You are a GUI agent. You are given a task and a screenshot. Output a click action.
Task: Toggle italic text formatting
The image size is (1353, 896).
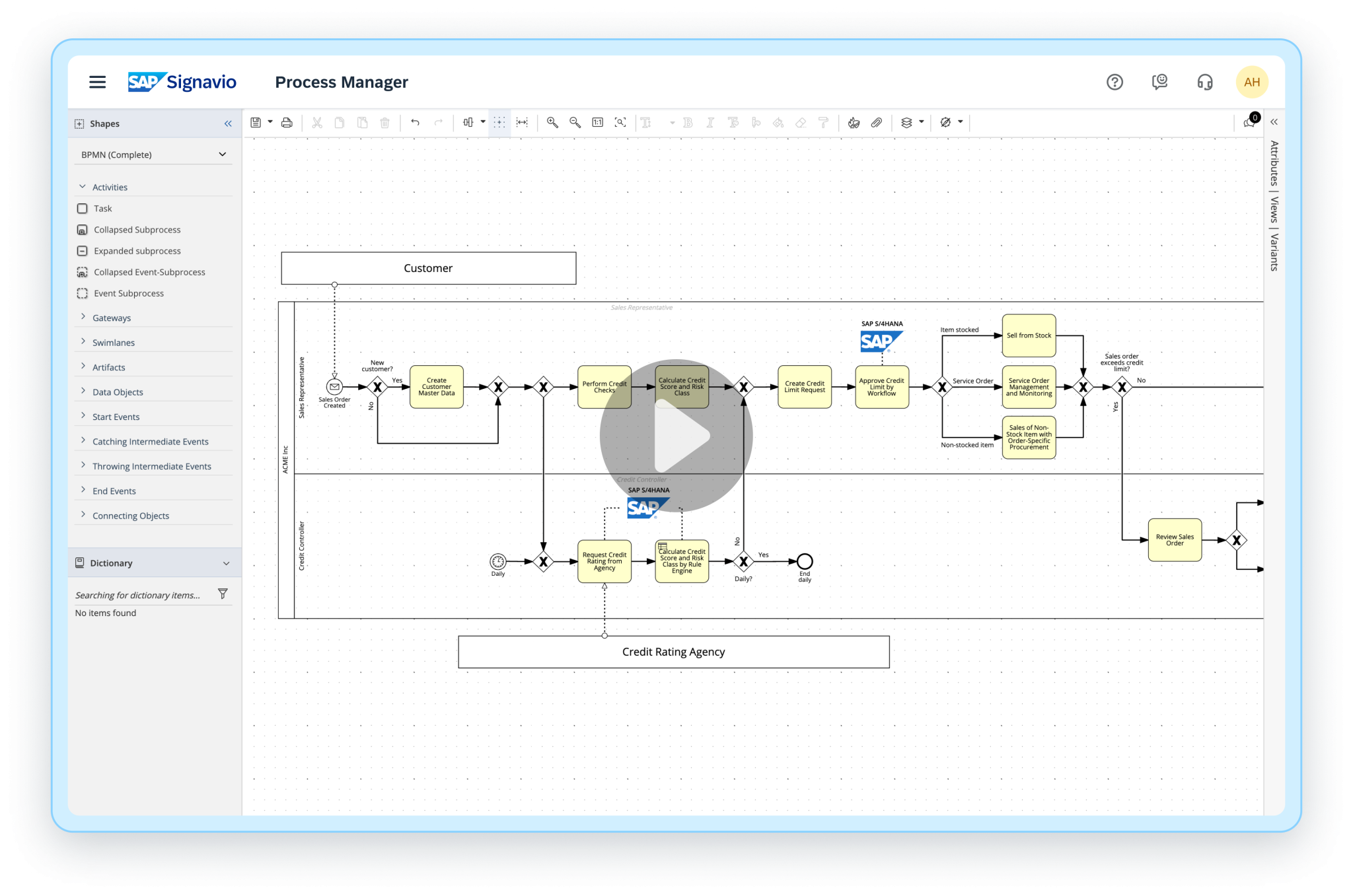point(710,122)
